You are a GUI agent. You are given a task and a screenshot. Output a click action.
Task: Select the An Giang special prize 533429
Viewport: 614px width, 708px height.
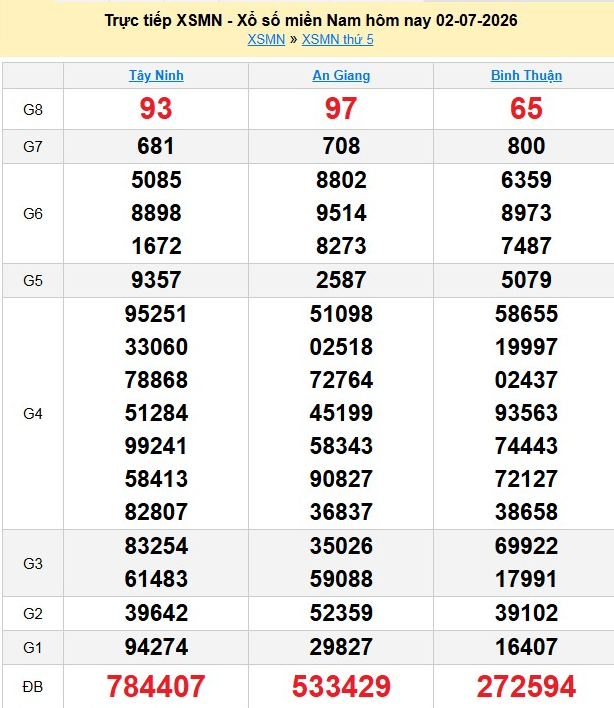click(341, 686)
